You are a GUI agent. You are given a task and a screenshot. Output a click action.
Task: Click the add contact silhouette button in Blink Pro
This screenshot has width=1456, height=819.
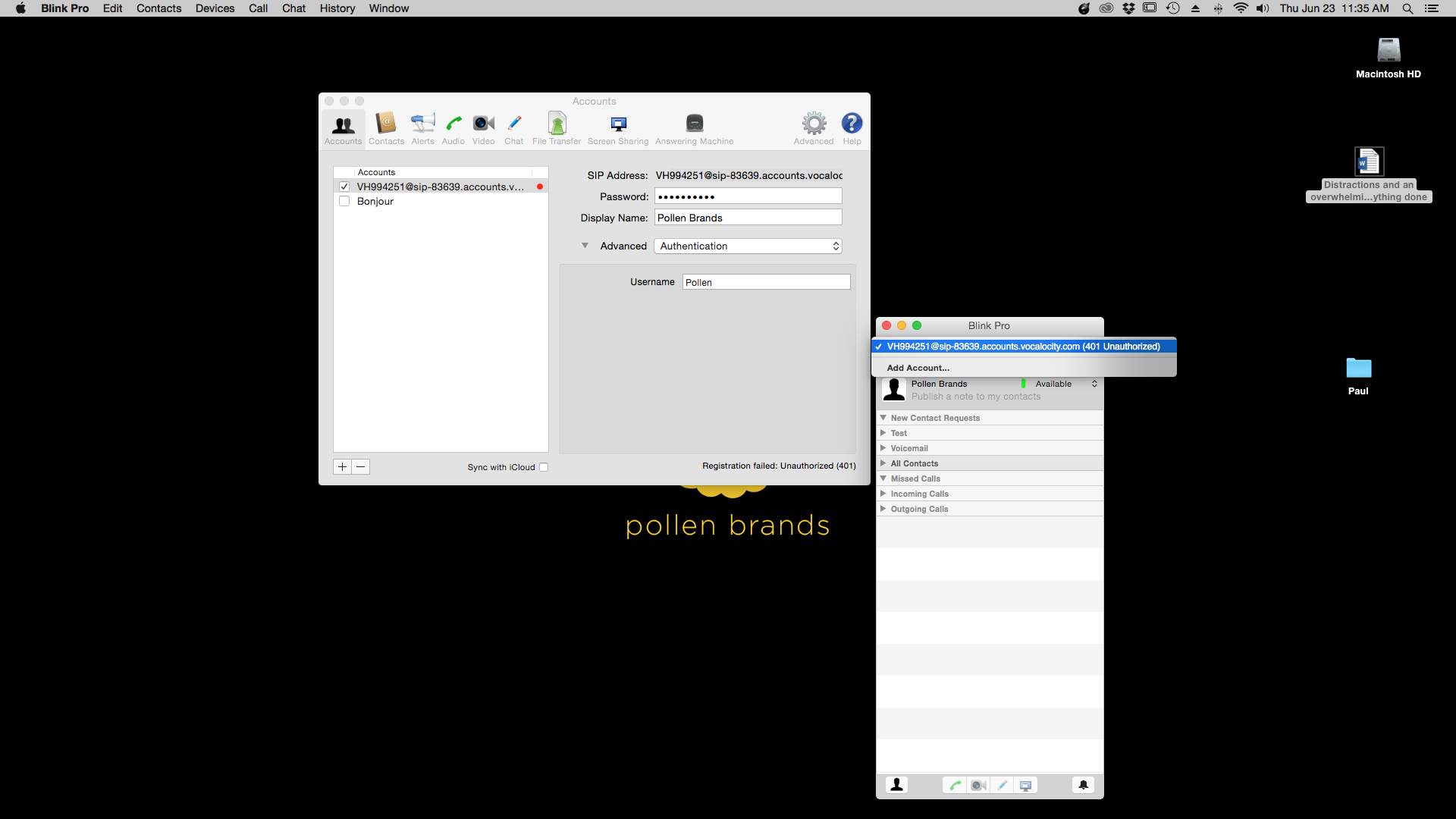(x=896, y=785)
